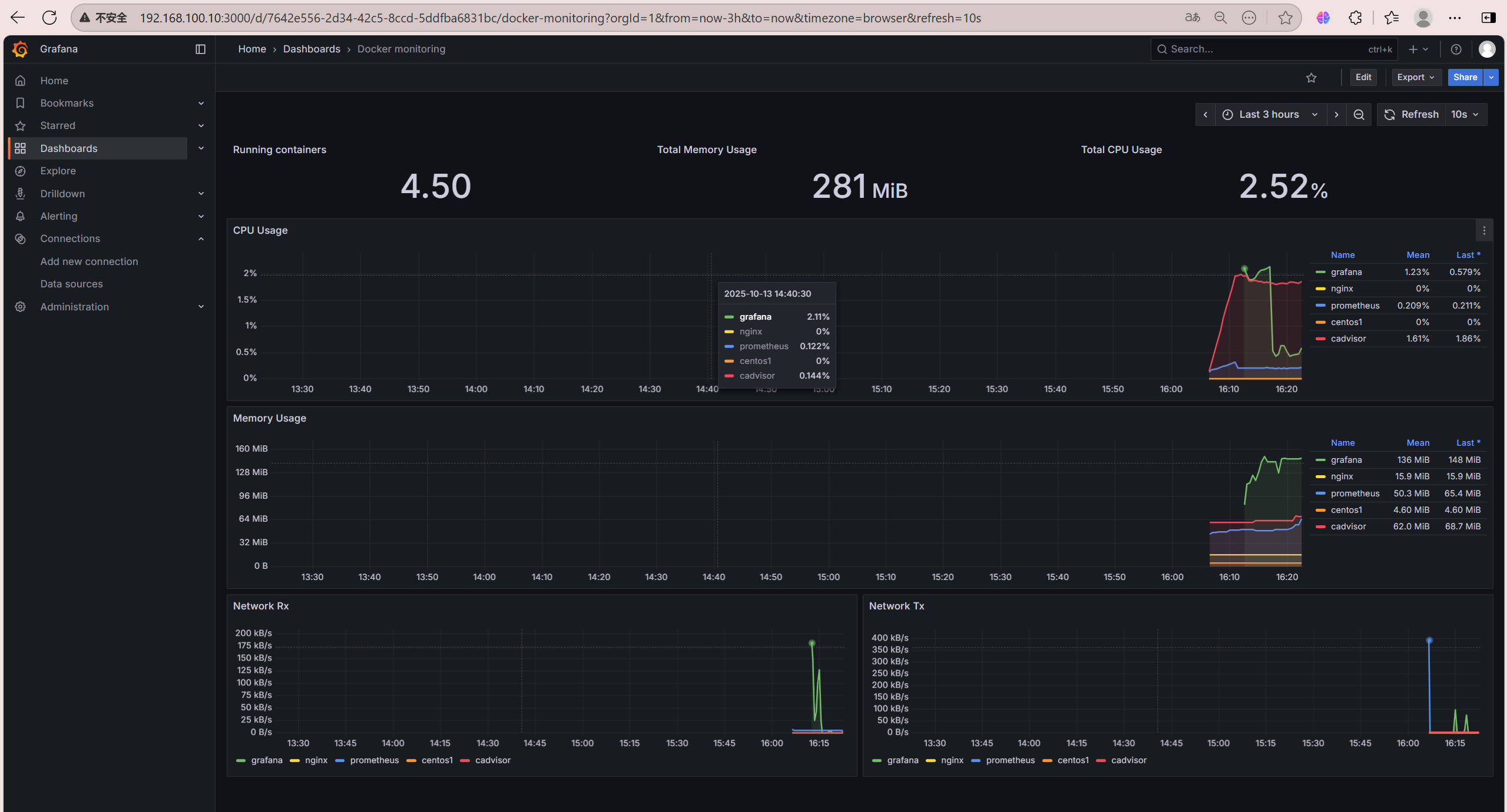Image resolution: width=1507 pixels, height=812 pixels.
Task: Toggle grafana series in CPU Usage legend
Action: pos(1346,272)
